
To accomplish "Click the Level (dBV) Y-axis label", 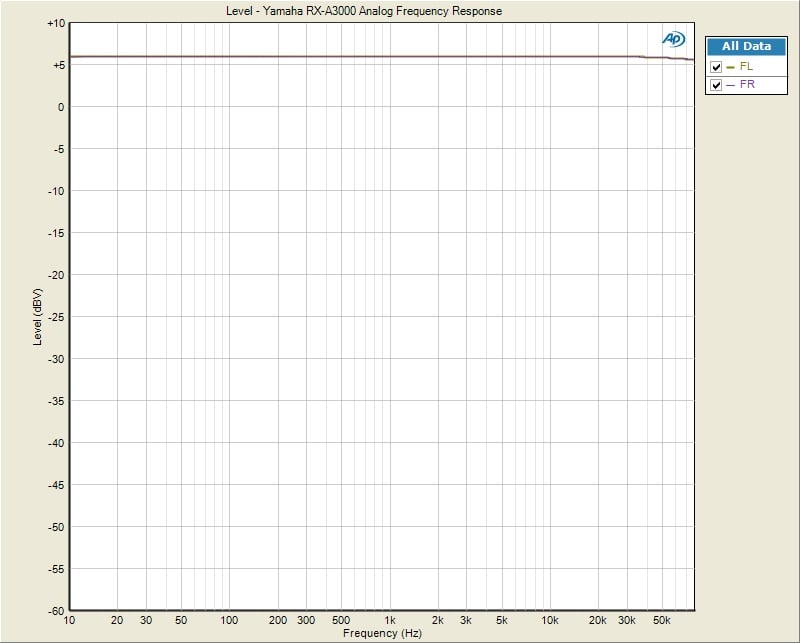I will pos(37,317).
